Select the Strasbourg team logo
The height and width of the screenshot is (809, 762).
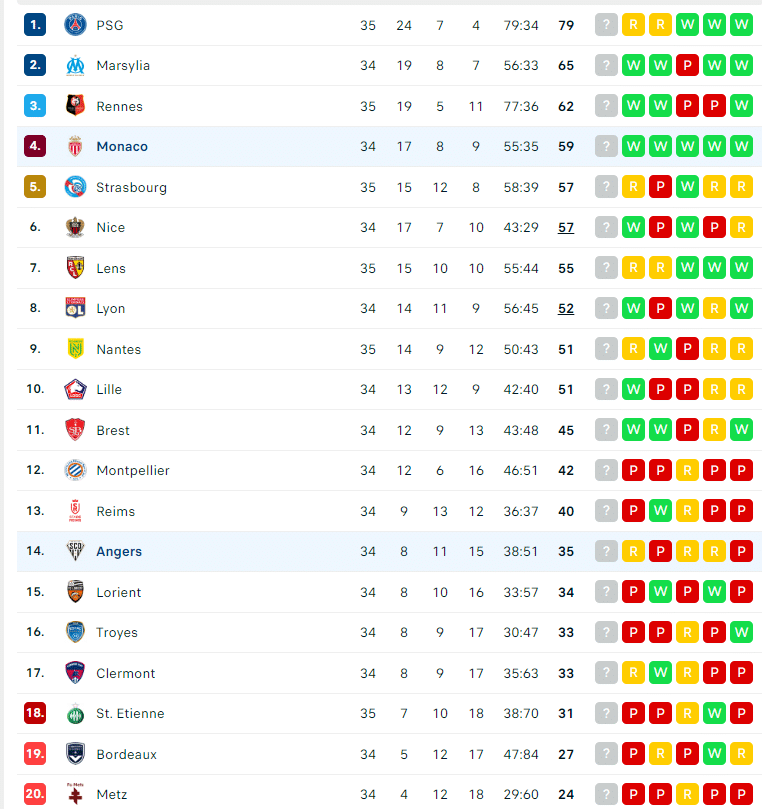point(75,187)
